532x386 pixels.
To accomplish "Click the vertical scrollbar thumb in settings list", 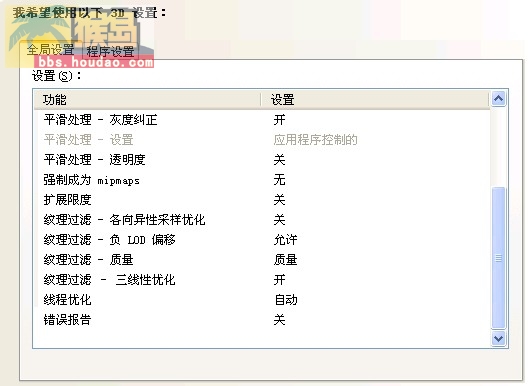I will [498, 258].
